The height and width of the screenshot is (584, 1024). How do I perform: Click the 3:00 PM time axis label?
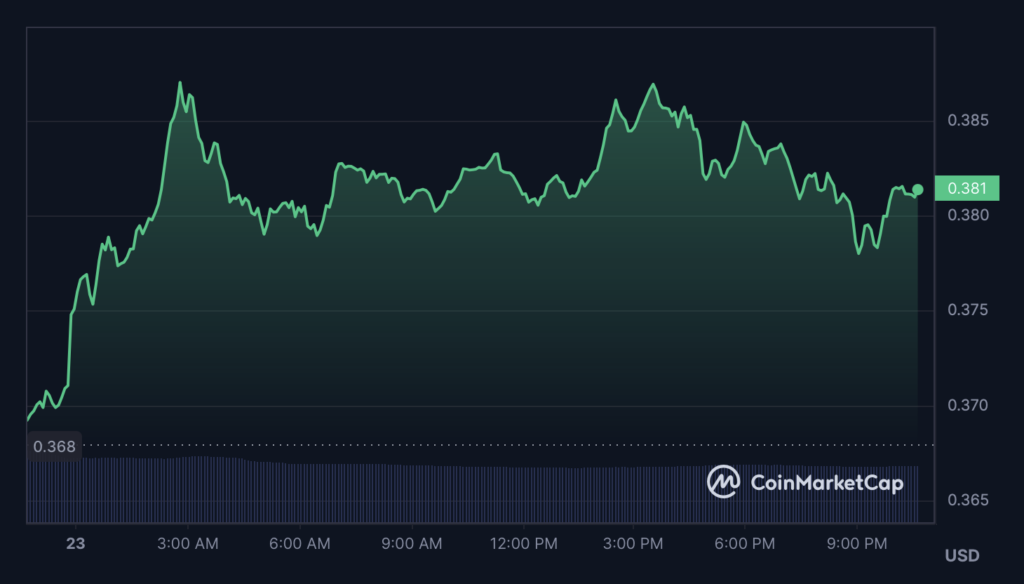[633, 543]
